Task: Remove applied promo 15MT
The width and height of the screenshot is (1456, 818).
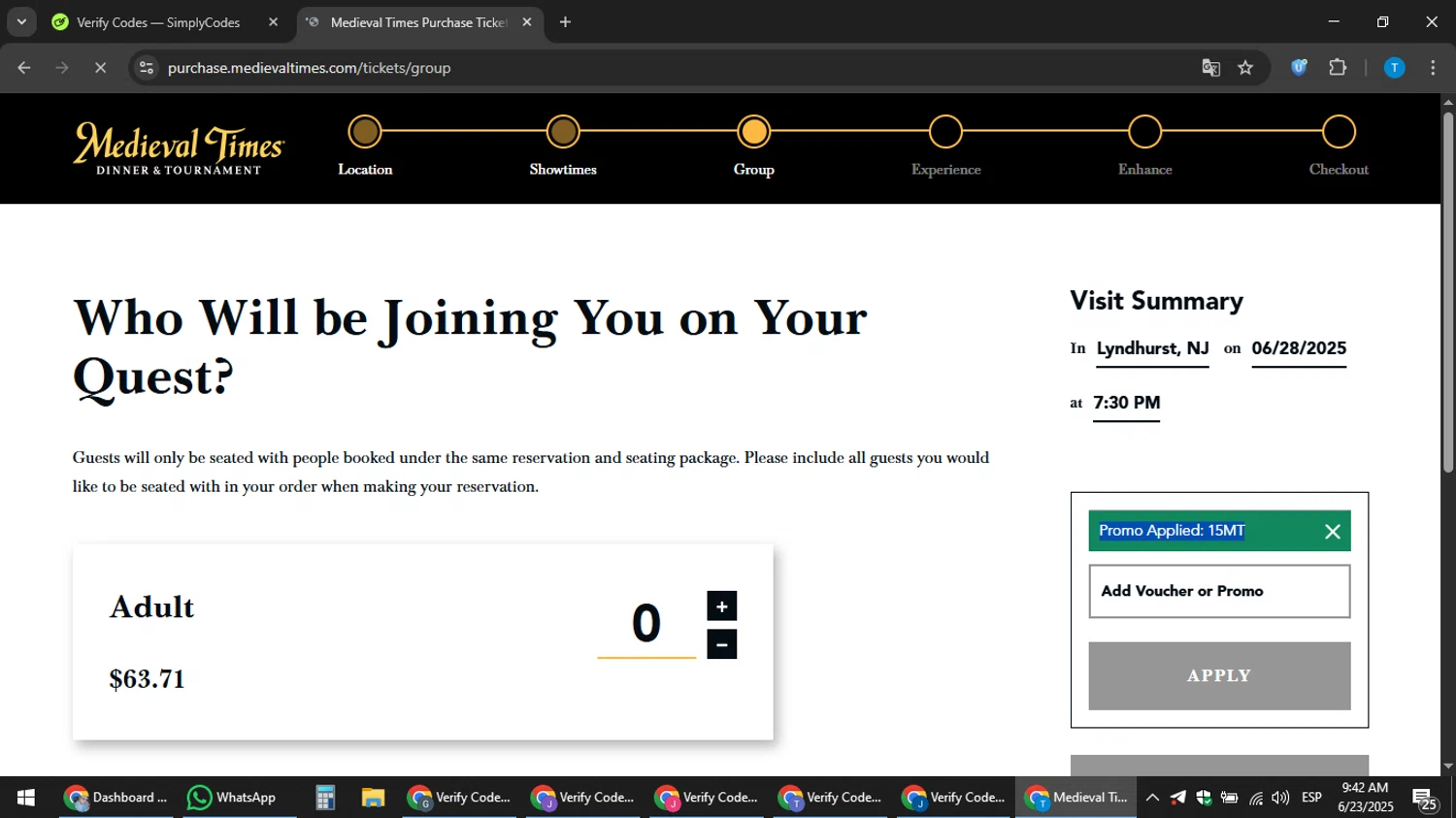Action: pos(1333,531)
